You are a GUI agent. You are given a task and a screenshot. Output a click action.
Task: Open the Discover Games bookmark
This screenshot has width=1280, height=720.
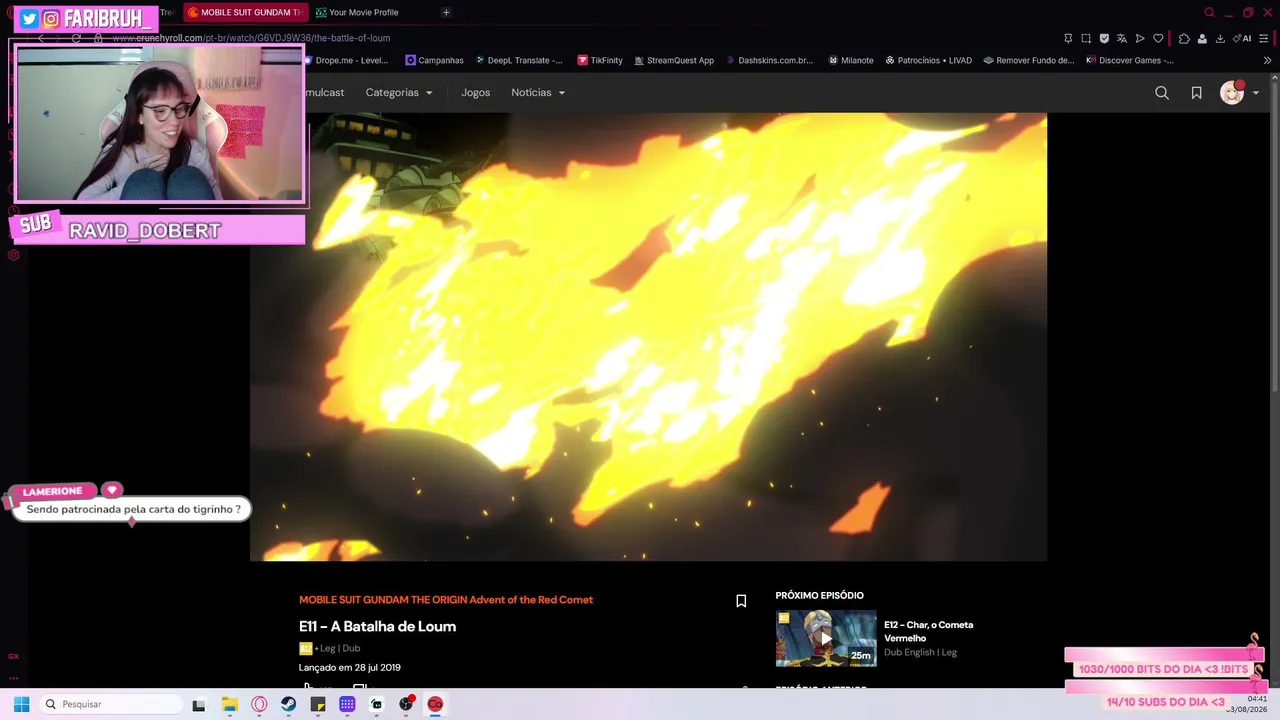tap(1130, 60)
